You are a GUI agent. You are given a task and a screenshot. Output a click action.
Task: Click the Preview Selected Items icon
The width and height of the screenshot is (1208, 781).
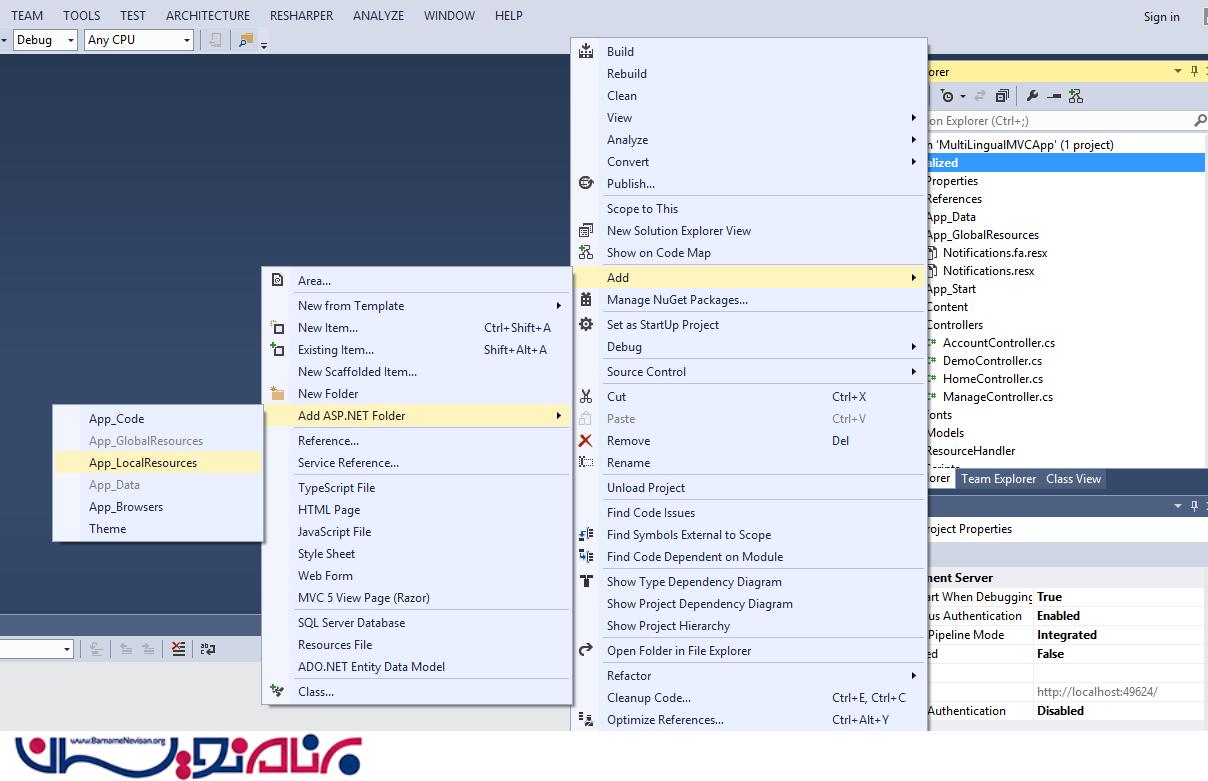[x=1053, y=96]
